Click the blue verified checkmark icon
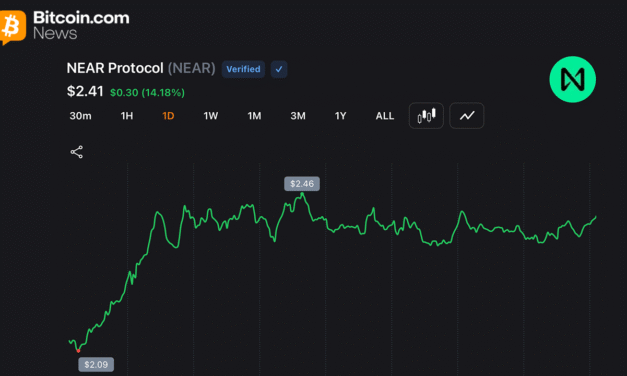The width and height of the screenshot is (627, 376). click(279, 69)
